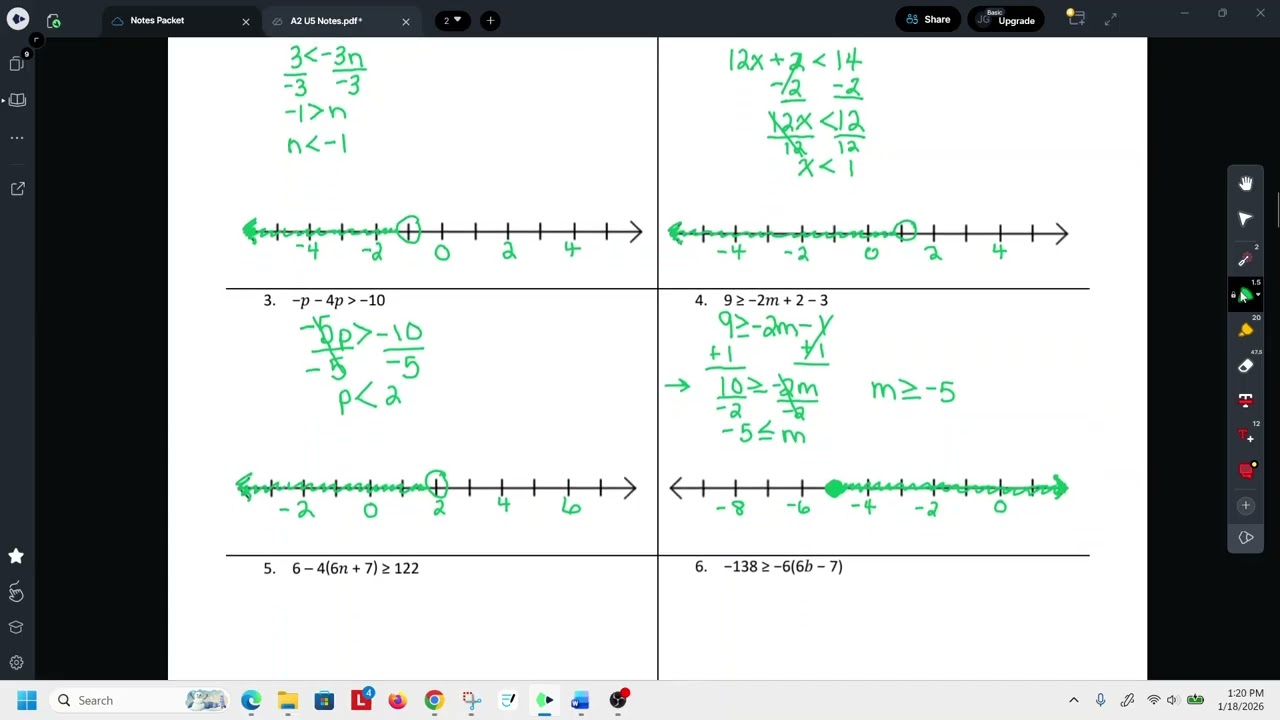
Task: Show hidden system tray icons
Action: pos(1074,700)
